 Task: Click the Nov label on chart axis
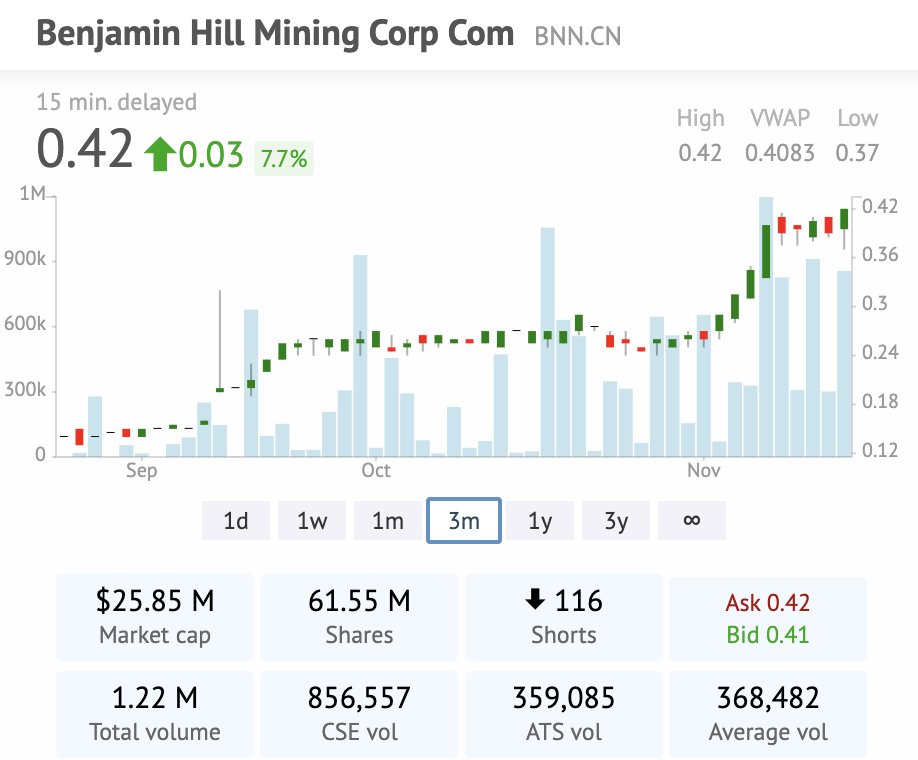(704, 470)
